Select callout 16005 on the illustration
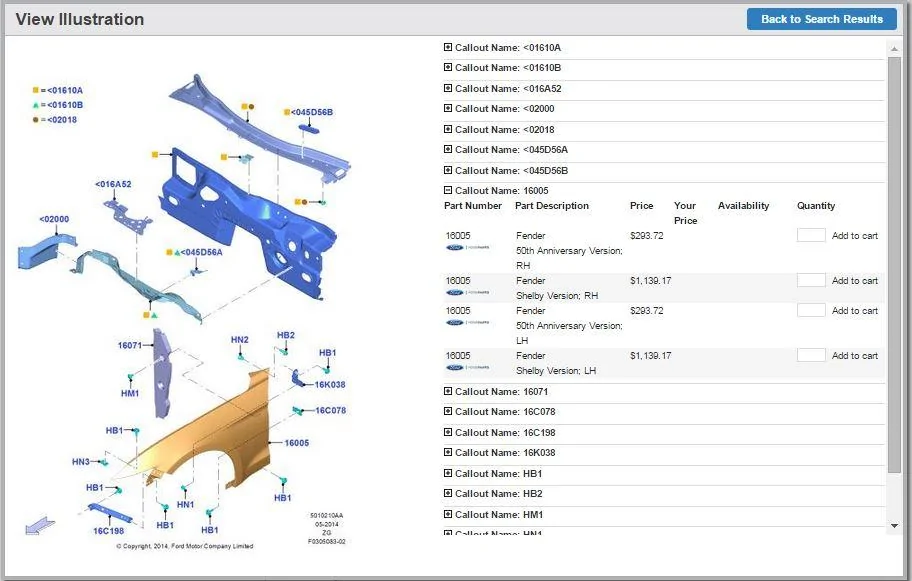The width and height of the screenshot is (912, 581). coord(297,443)
